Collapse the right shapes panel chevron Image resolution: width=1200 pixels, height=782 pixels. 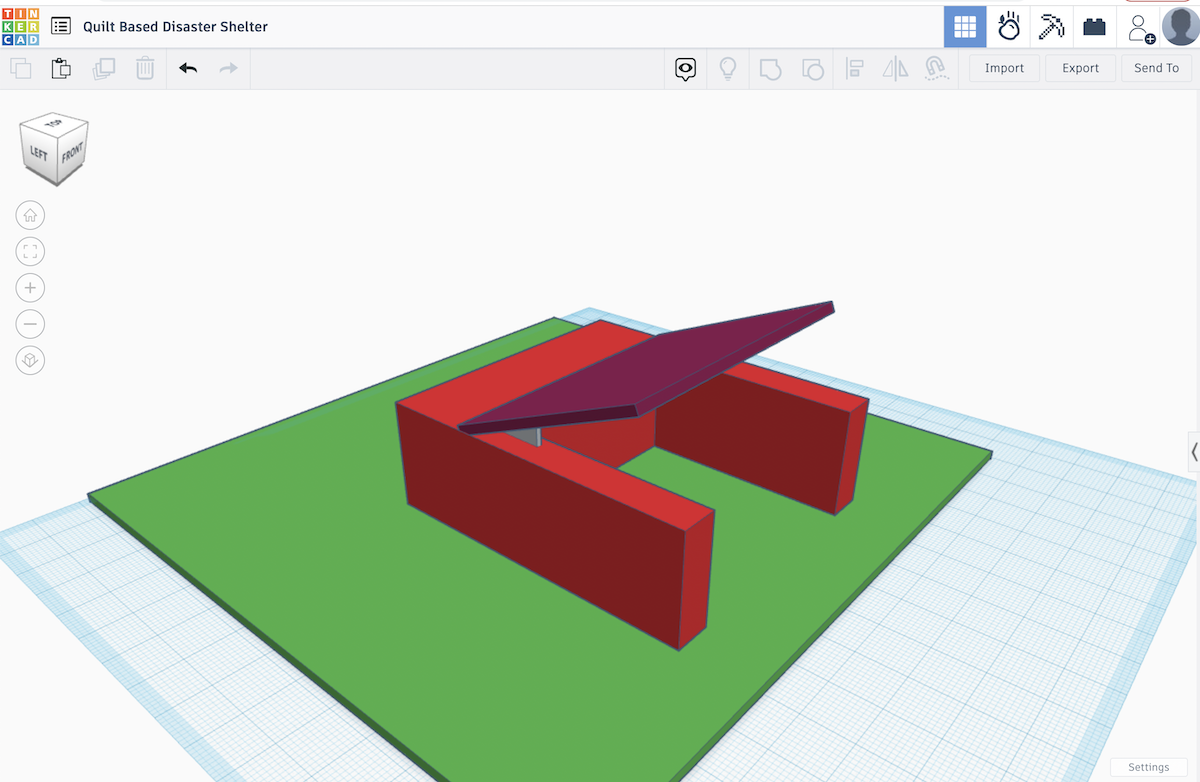(x=1193, y=452)
